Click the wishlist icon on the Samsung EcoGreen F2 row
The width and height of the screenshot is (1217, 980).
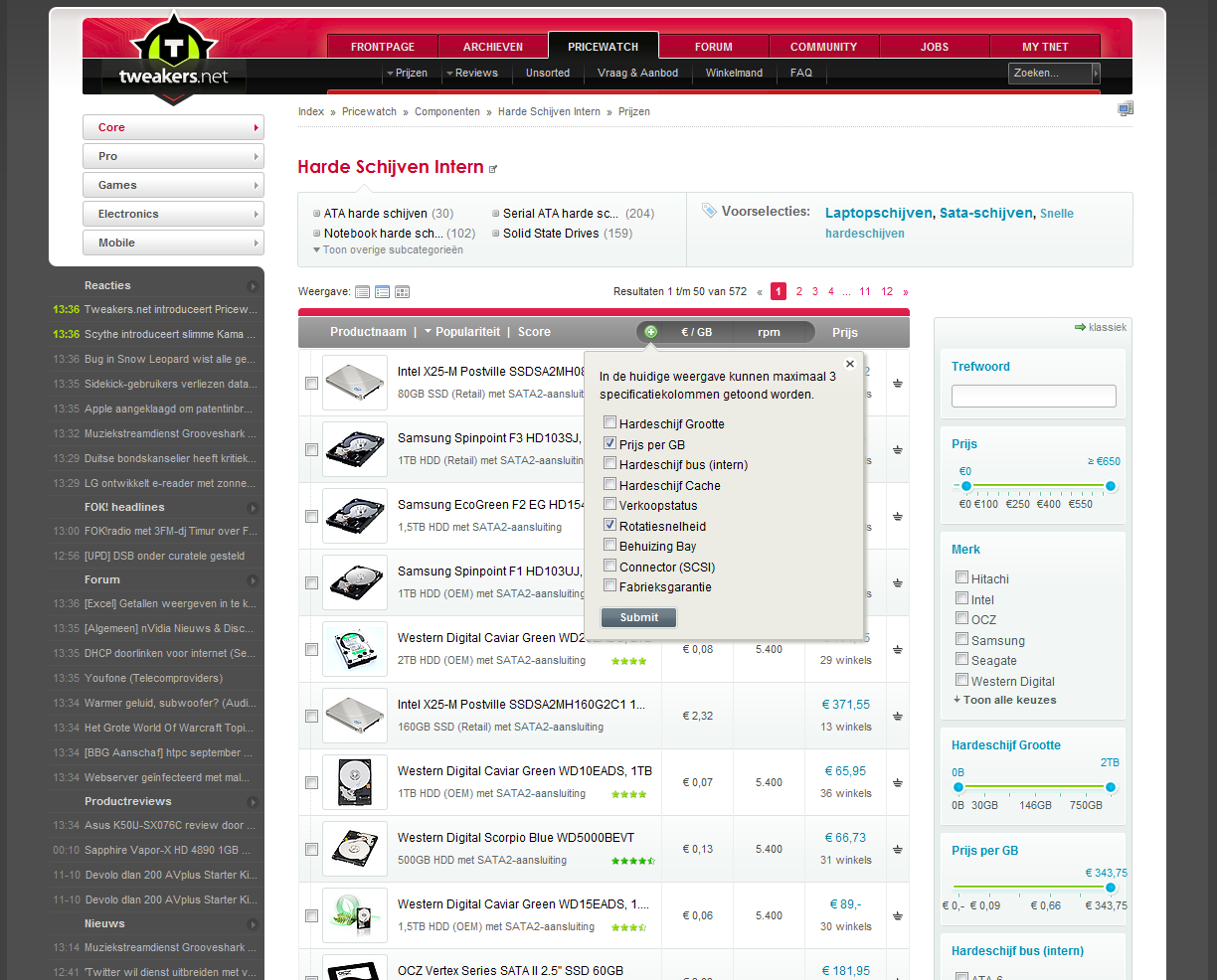pos(897,517)
